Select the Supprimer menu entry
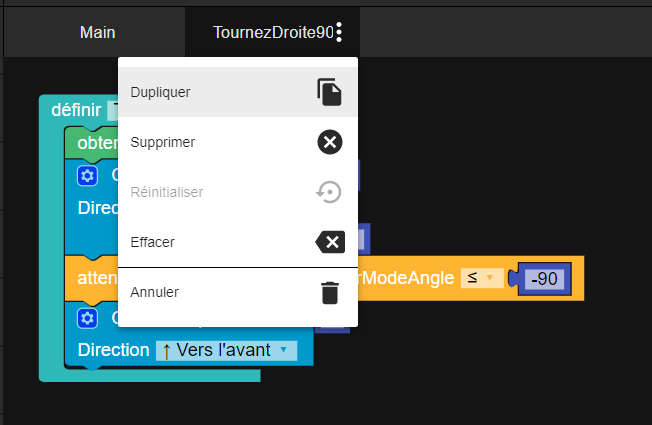The width and height of the screenshot is (652, 425). pos(163,142)
